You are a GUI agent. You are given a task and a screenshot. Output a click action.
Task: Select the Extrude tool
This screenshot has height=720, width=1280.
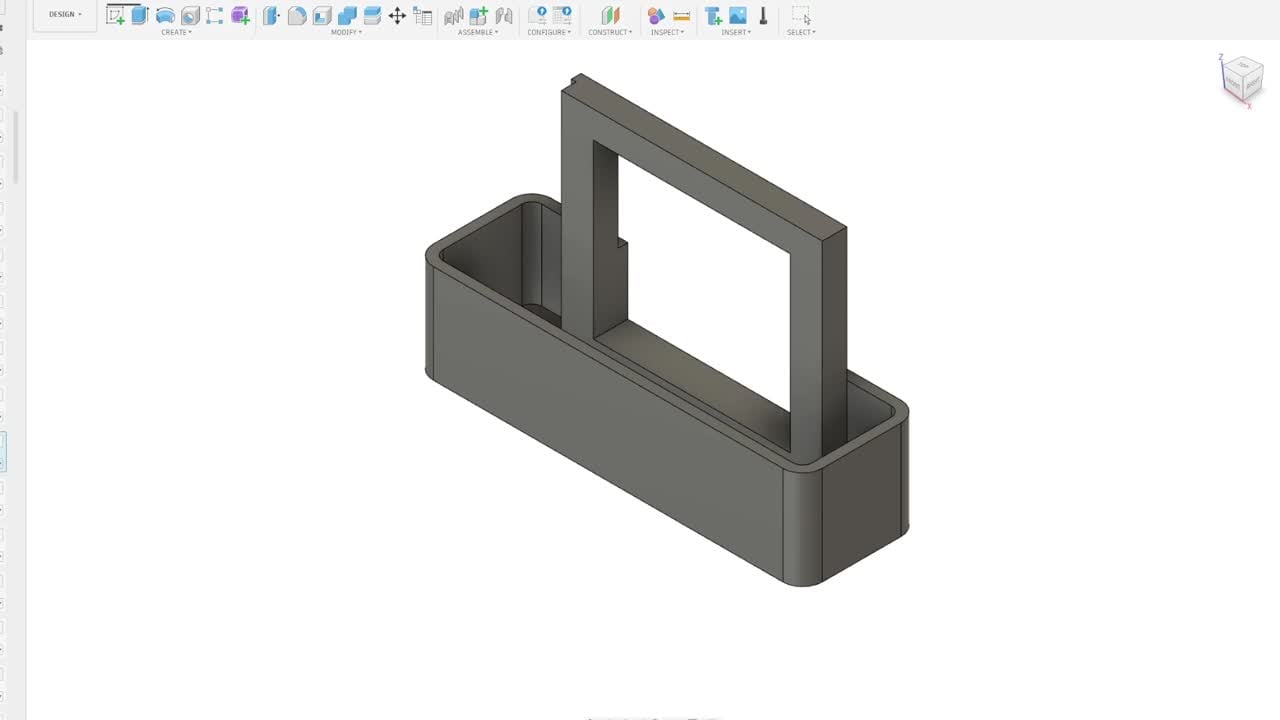pyautogui.click(x=140, y=15)
